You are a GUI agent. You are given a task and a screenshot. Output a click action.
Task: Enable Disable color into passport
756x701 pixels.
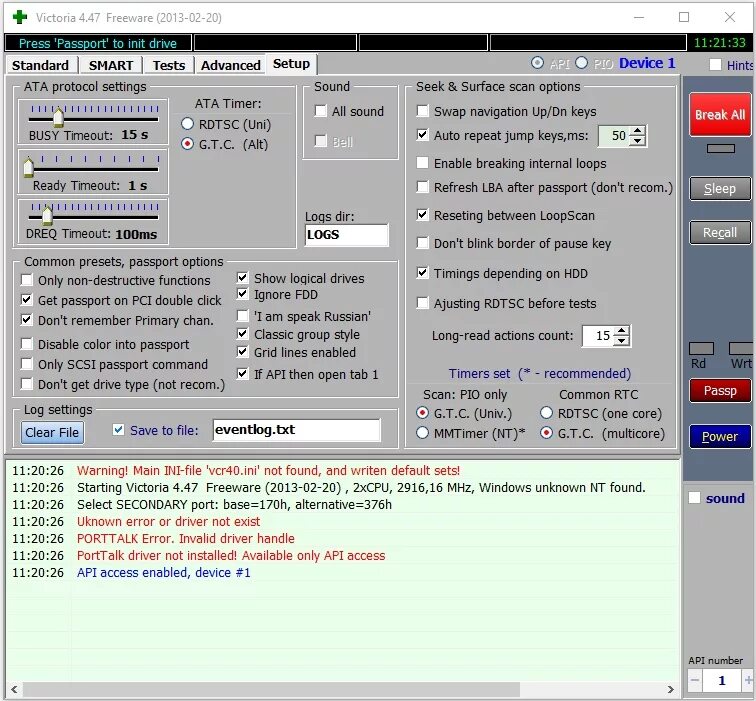[x=27, y=344]
